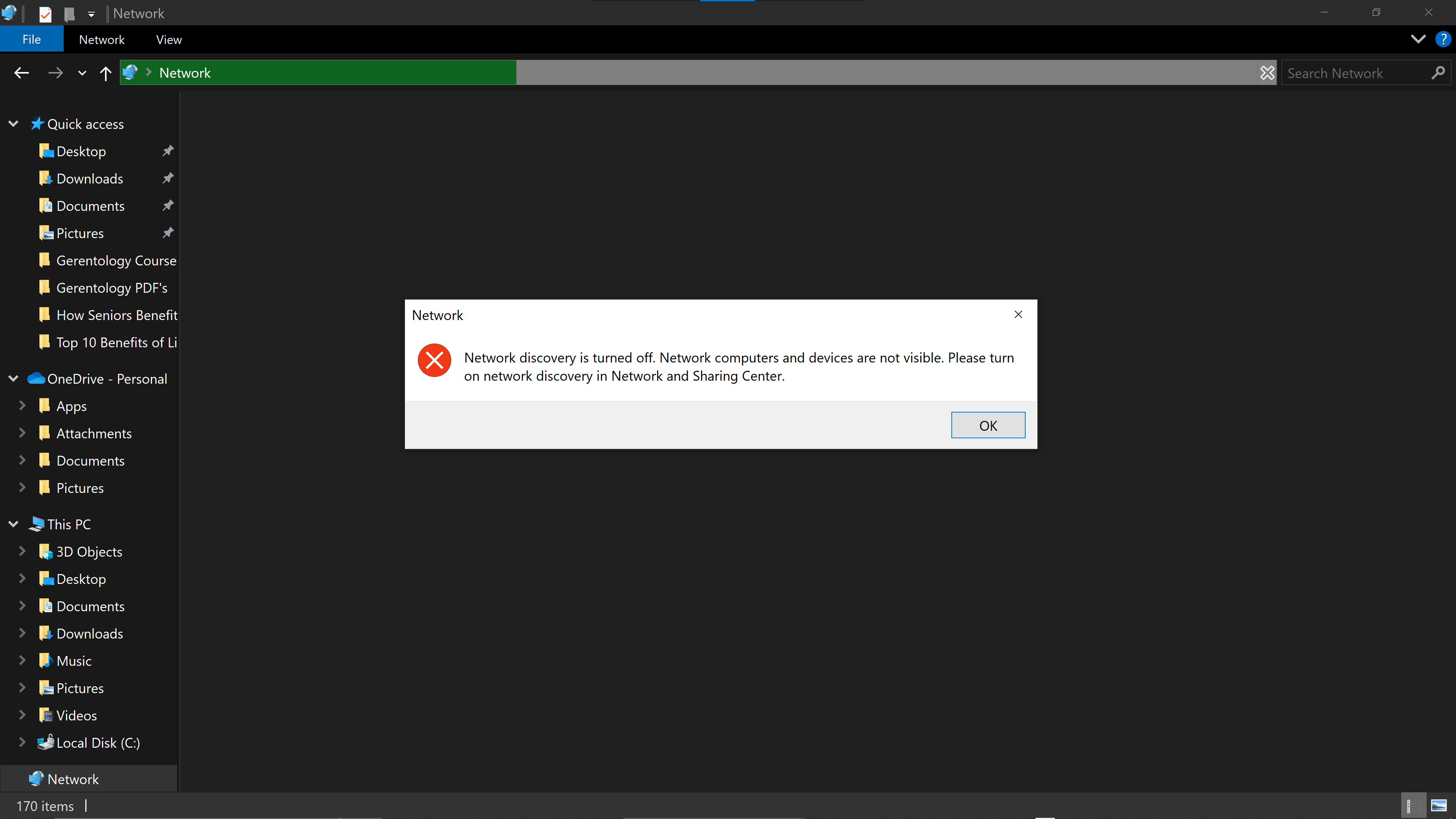Viewport: 1456px width, 819px height.
Task: Stop loading with the address bar X button
Action: click(x=1267, y=73)
